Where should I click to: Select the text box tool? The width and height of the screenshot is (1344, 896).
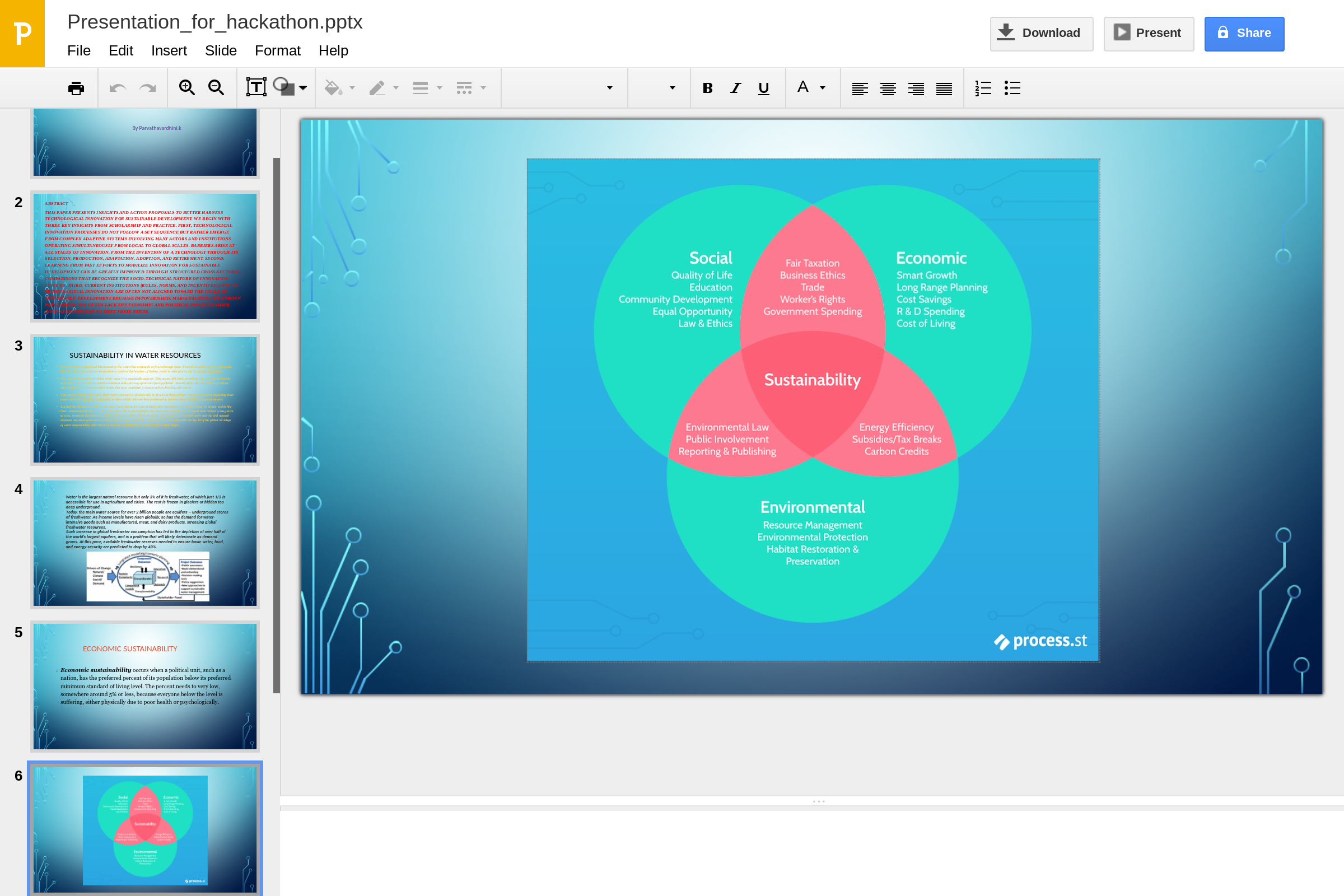point(256,87)
